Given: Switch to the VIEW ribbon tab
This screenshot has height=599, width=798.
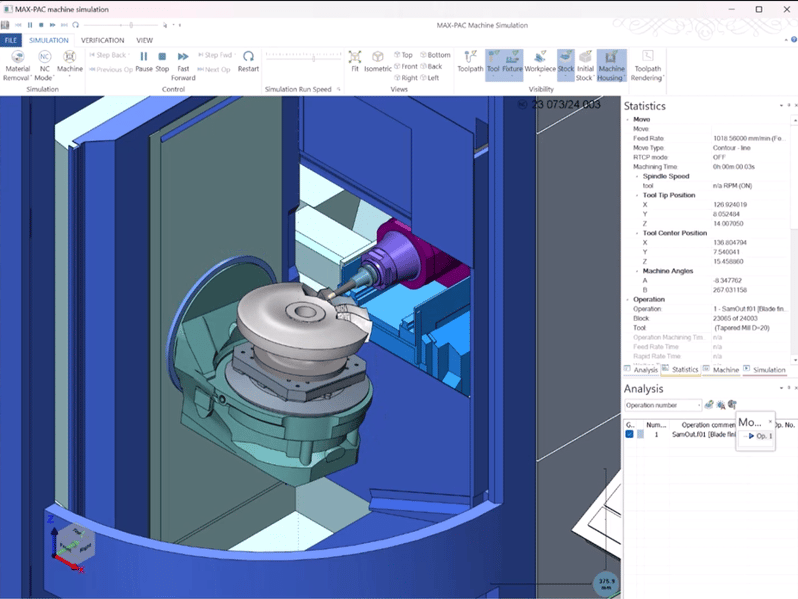Looking at the screenshot, I should (x=145, y=40).
